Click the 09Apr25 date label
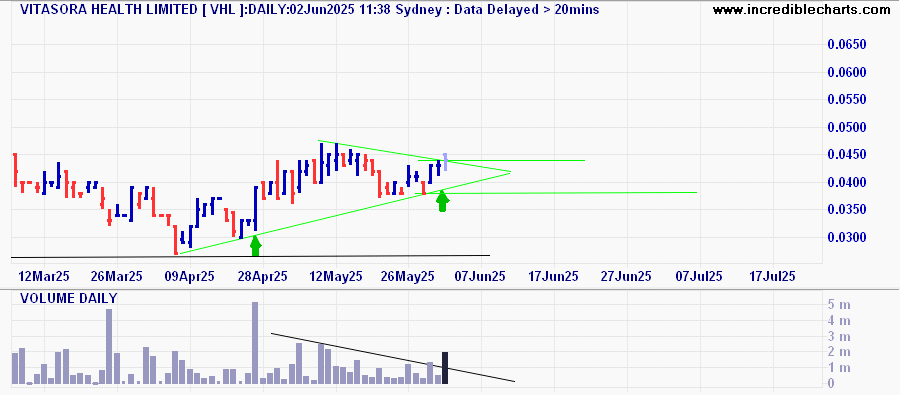Image resolution: width=900 pixels, height=395 pixels. (190, 276)
